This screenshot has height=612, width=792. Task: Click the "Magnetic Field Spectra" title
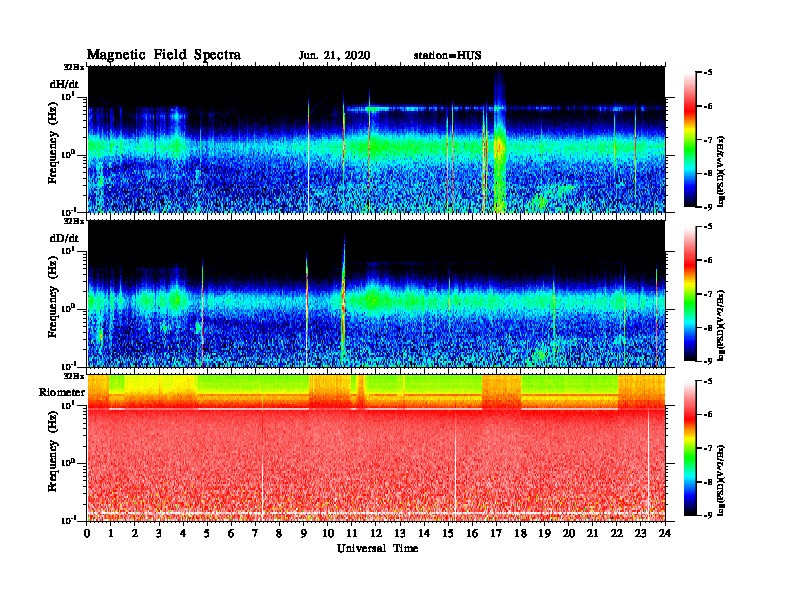tap(164, 55)
